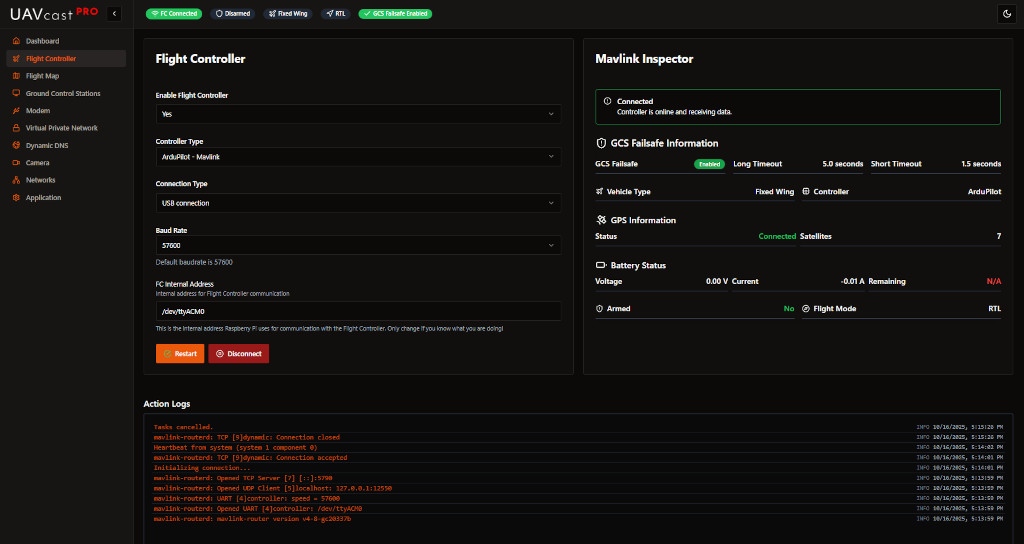Click the Networks icon in sidebar
Image resolution: width=1024 pixels, height=544 pixels.
16,180
